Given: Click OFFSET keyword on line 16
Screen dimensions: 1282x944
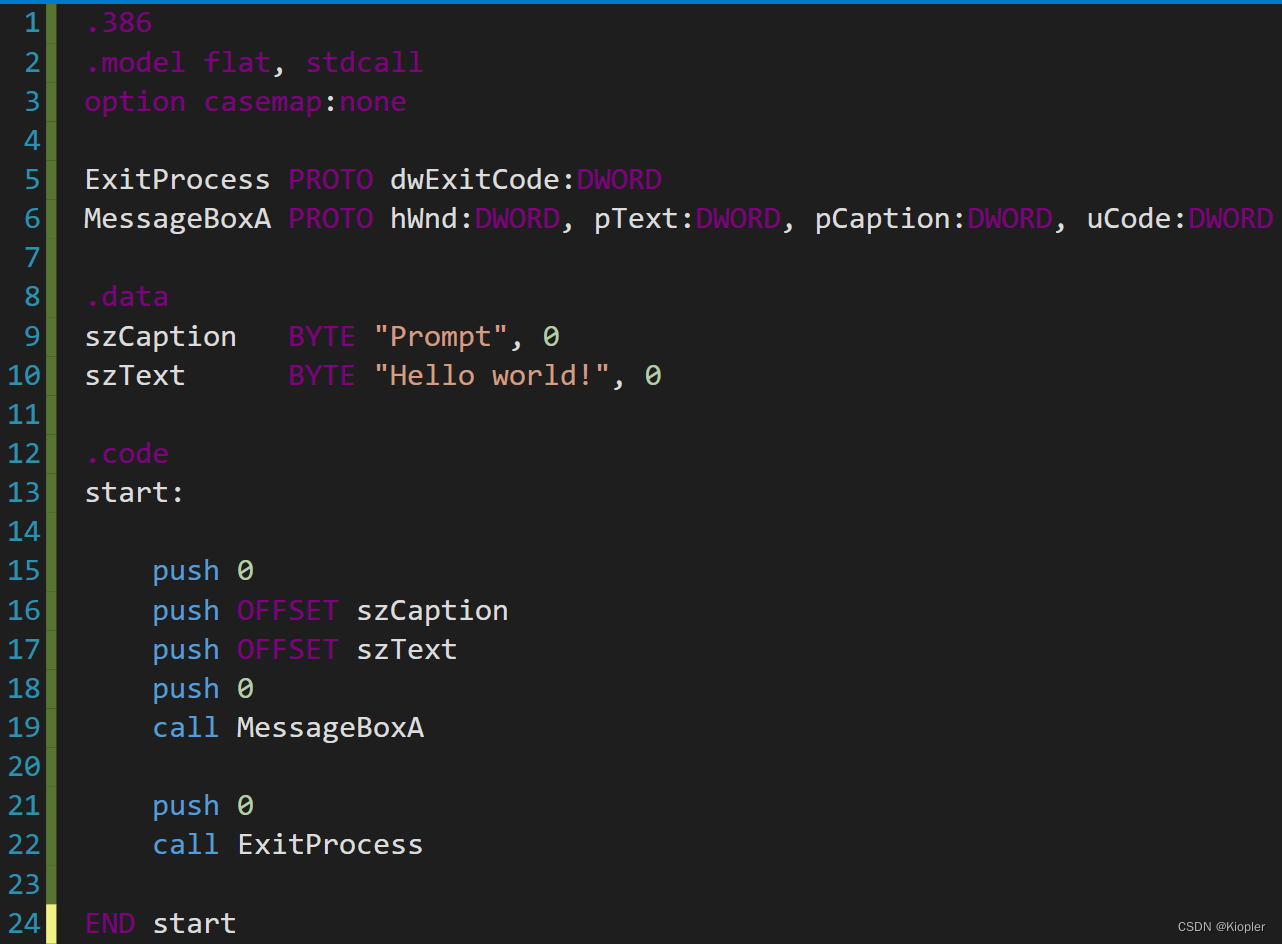Looking at the screenshot, I should (288, 610).
